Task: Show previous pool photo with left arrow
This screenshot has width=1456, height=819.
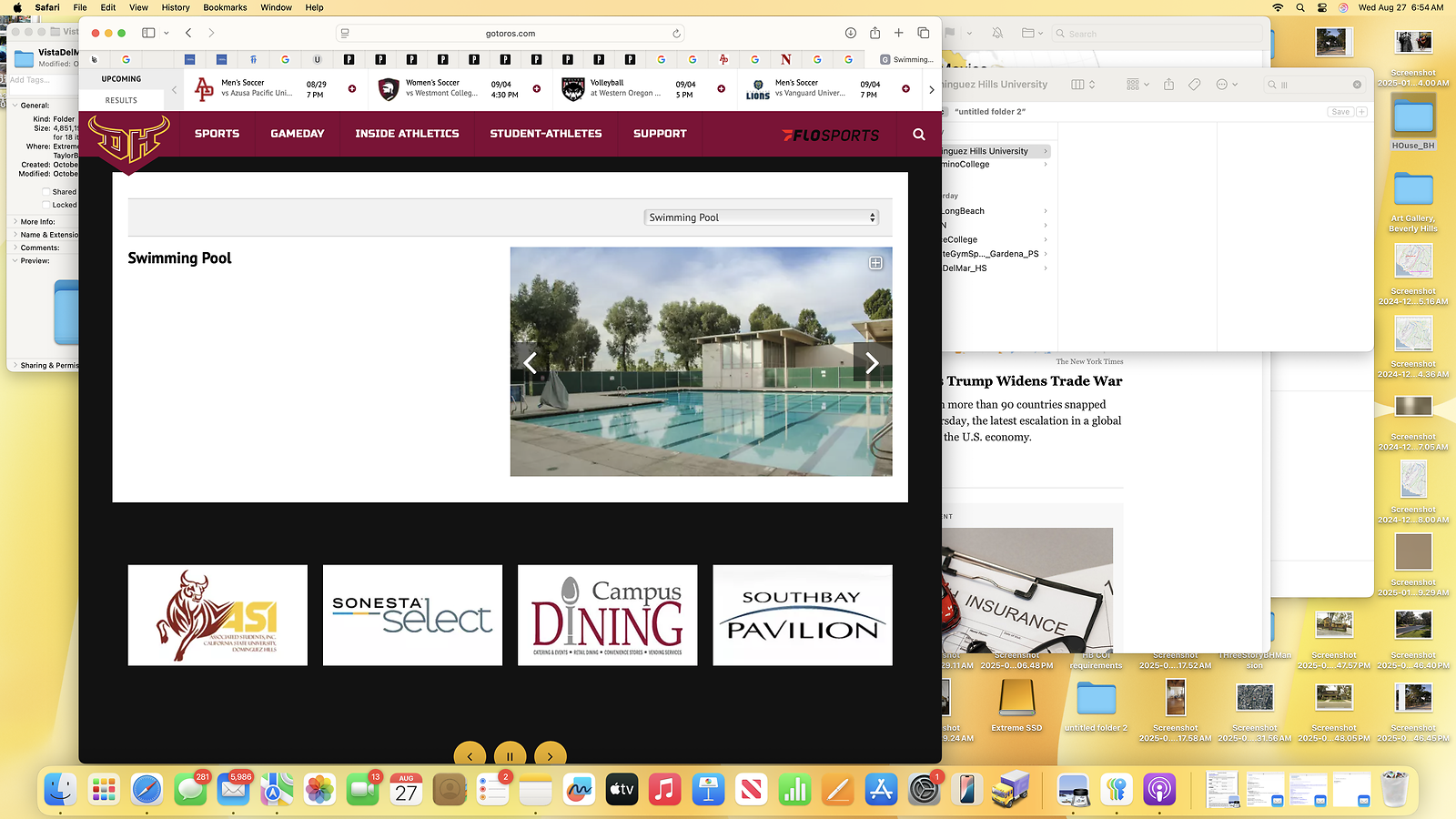Action: coord(530,363)
